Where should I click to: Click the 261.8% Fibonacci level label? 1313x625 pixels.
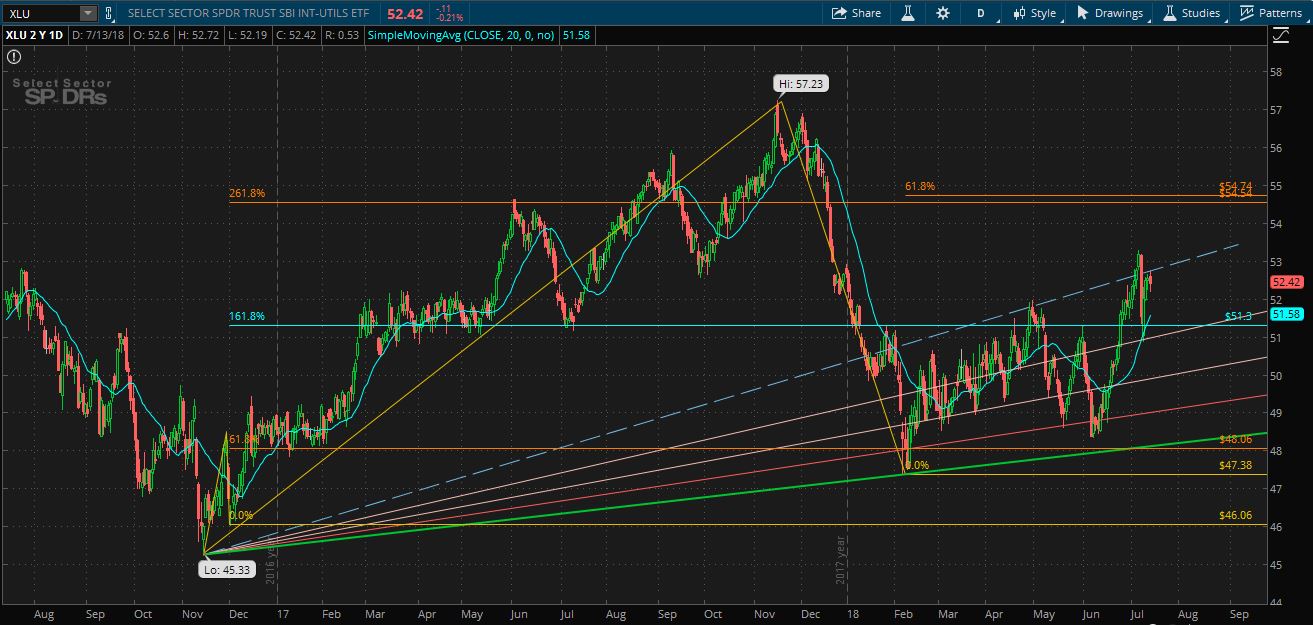248,194
